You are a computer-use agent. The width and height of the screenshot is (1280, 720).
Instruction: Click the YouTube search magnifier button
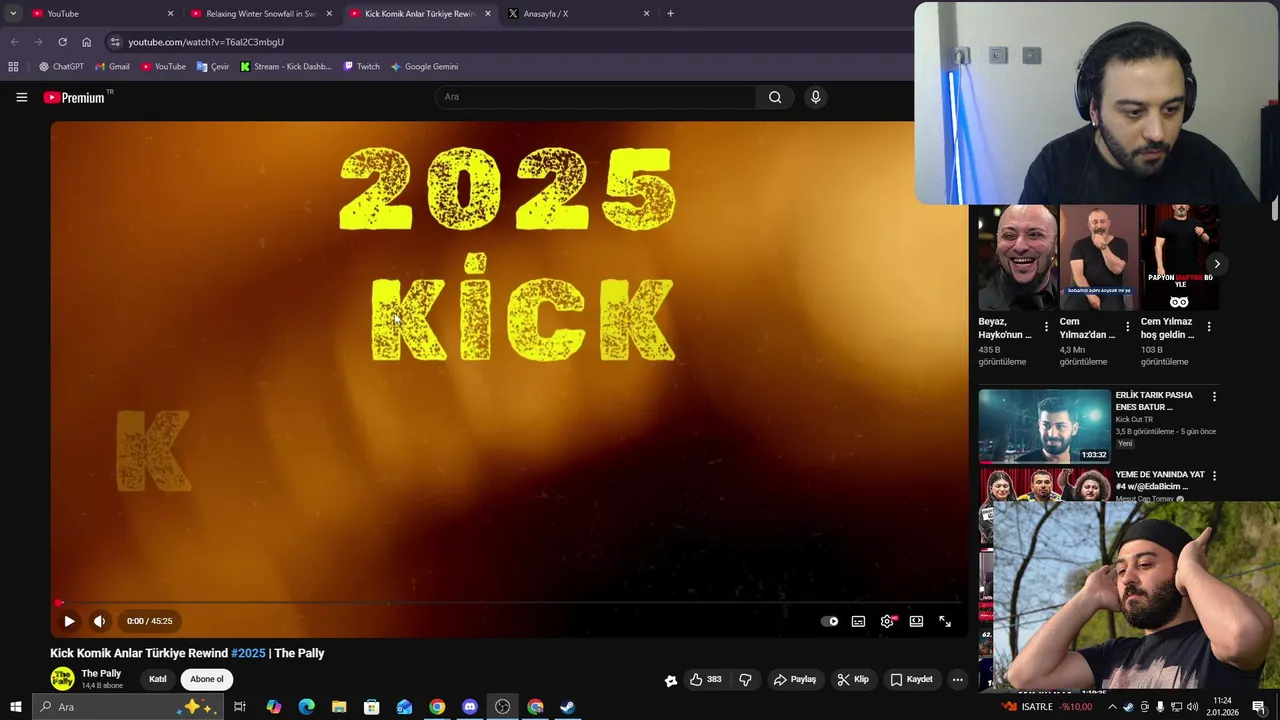pos(775,97)
